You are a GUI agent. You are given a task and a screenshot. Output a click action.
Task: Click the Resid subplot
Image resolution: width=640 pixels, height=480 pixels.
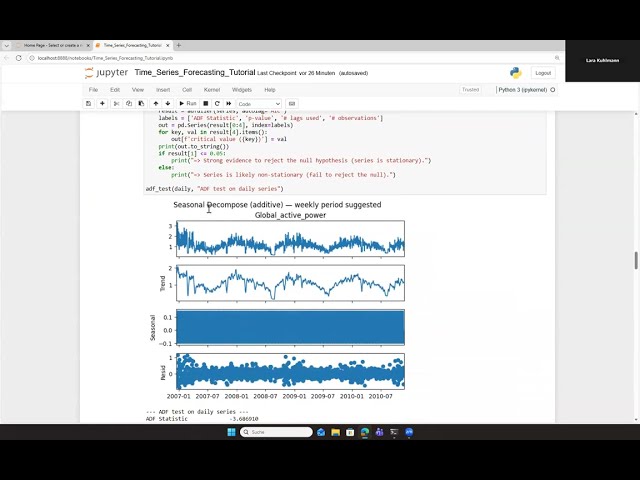click(290, 371)
